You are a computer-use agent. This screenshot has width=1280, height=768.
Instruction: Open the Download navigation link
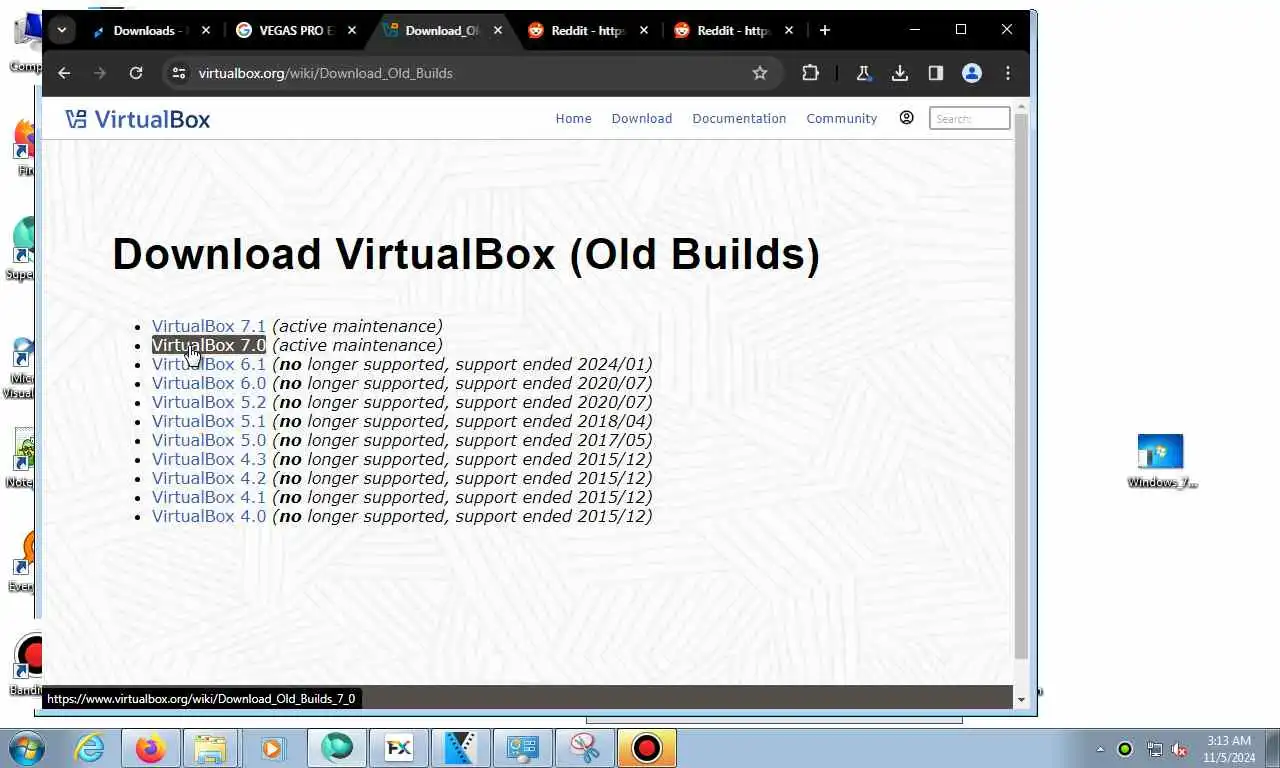click(x=642, y=118)
